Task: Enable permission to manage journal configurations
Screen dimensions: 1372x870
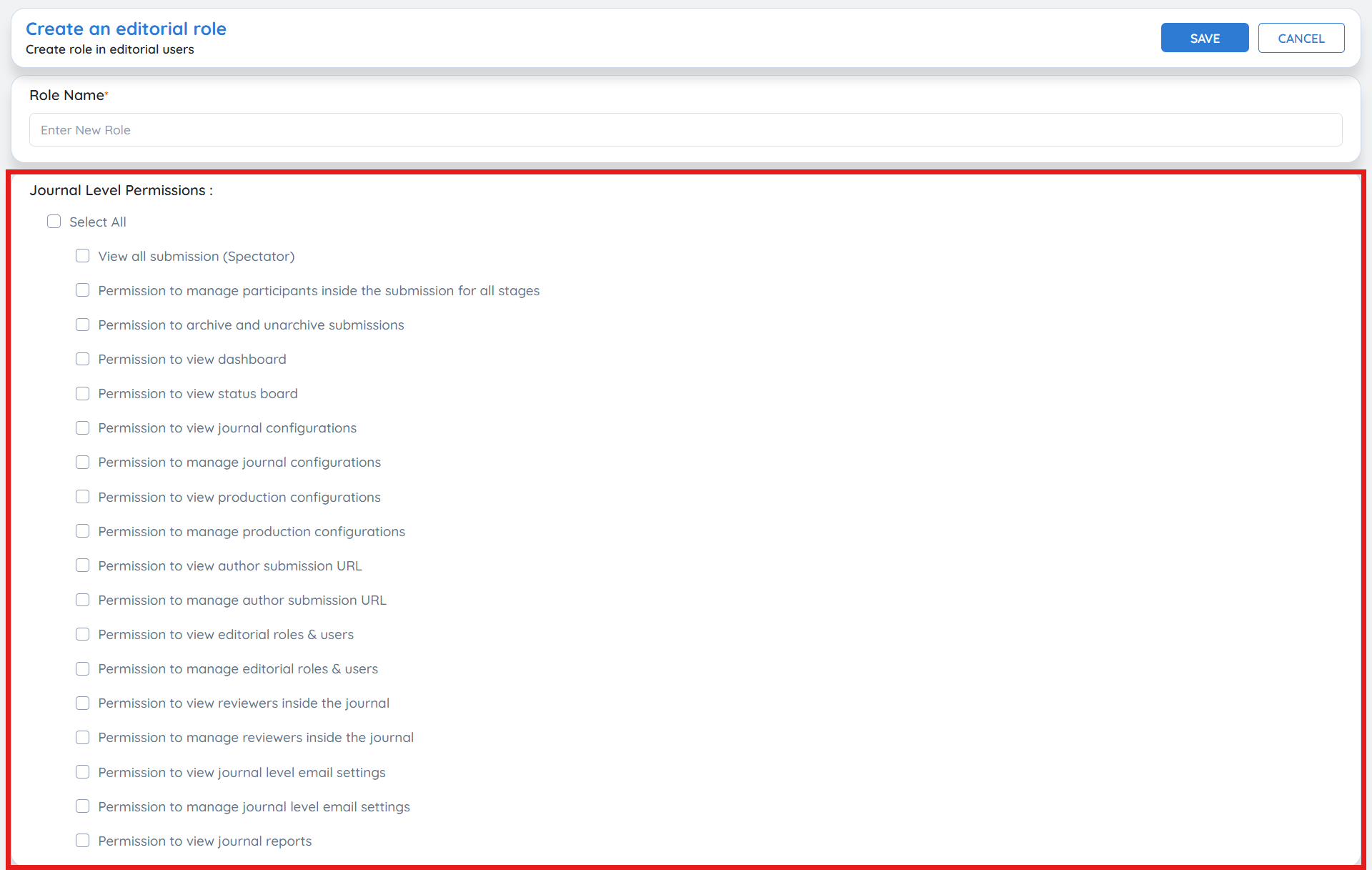Action: (x=83, y=462)
